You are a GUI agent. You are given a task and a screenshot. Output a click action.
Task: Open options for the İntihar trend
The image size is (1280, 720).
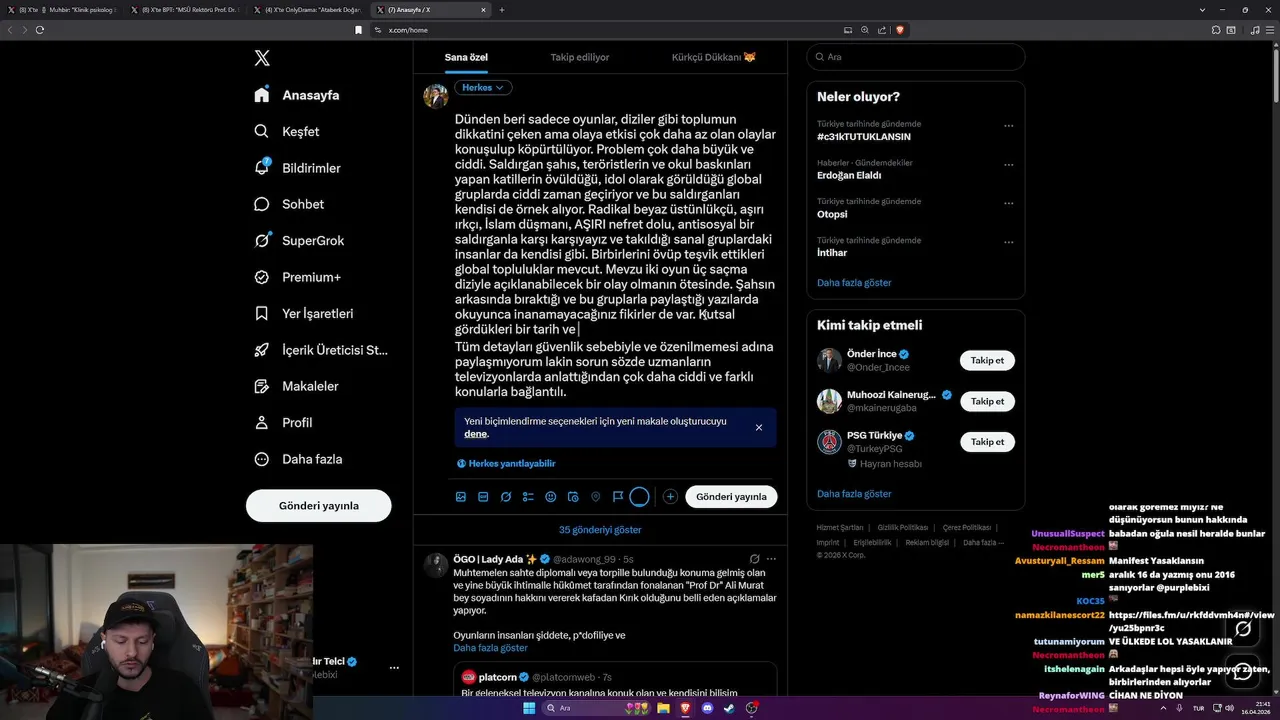point(1009,242)
